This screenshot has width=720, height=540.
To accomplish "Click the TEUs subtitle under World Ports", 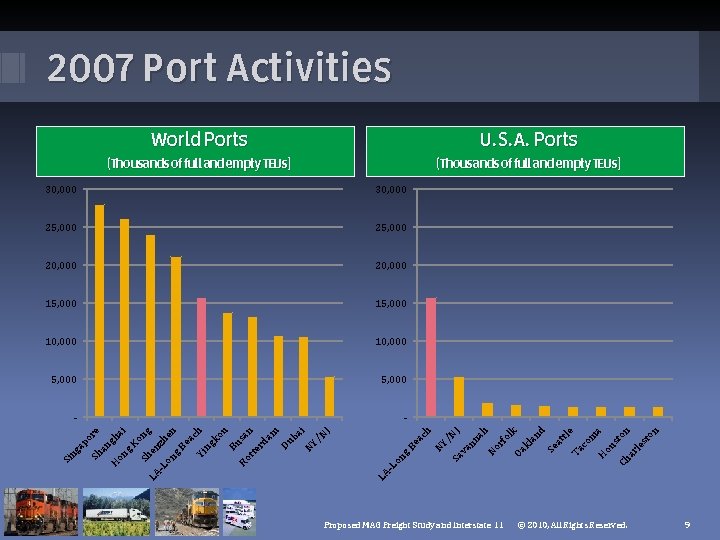I will coord(199,163).
